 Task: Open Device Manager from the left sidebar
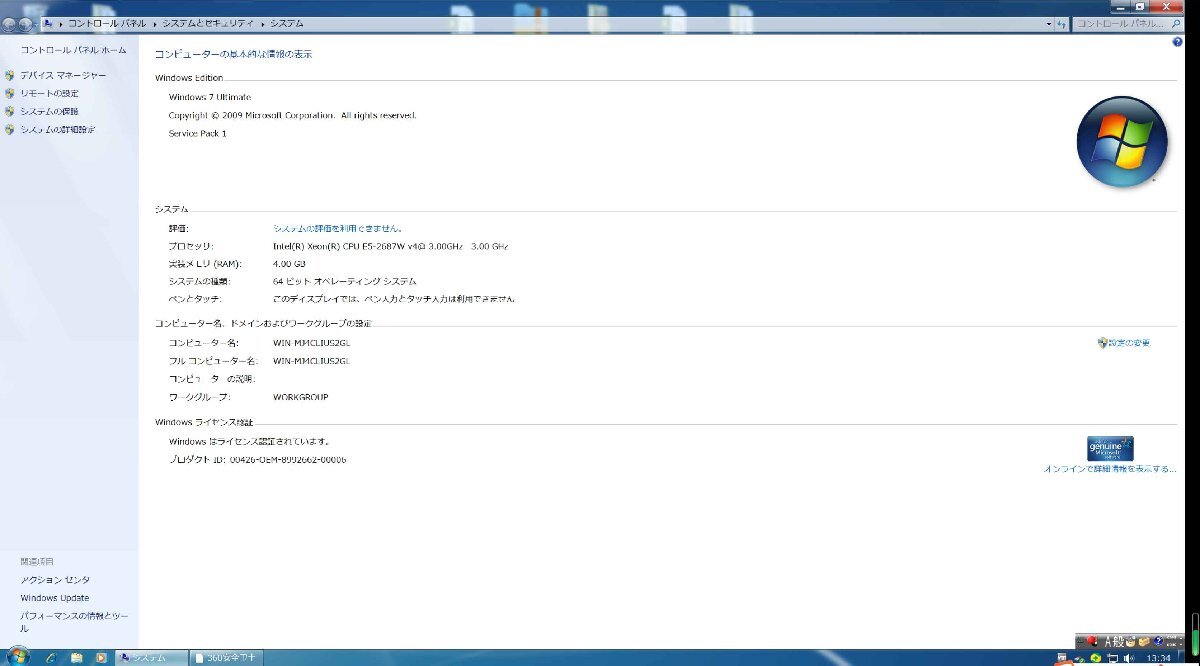[x=63, y=75]
